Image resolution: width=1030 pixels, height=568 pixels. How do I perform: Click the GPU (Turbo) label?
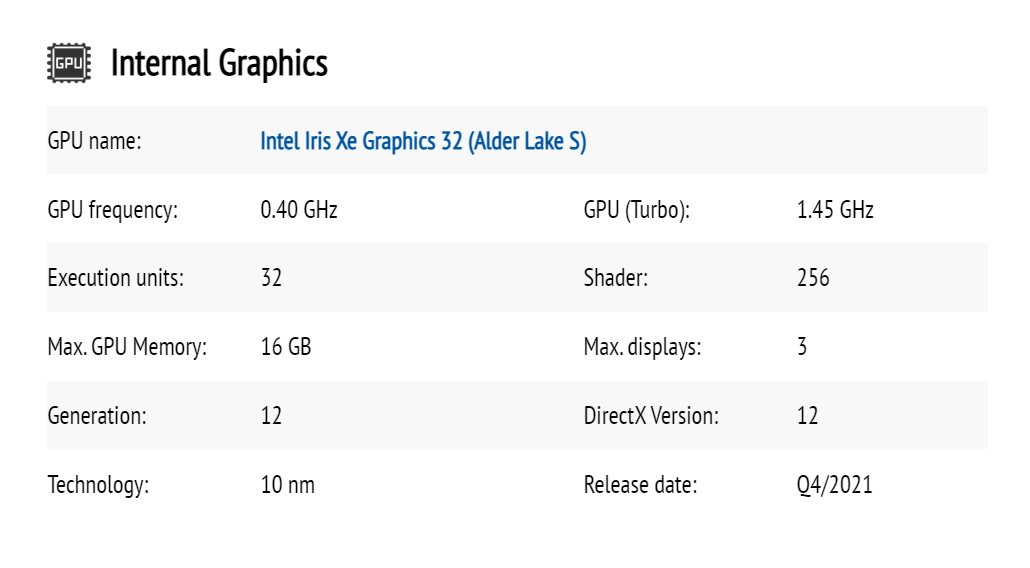pos(637,210)
